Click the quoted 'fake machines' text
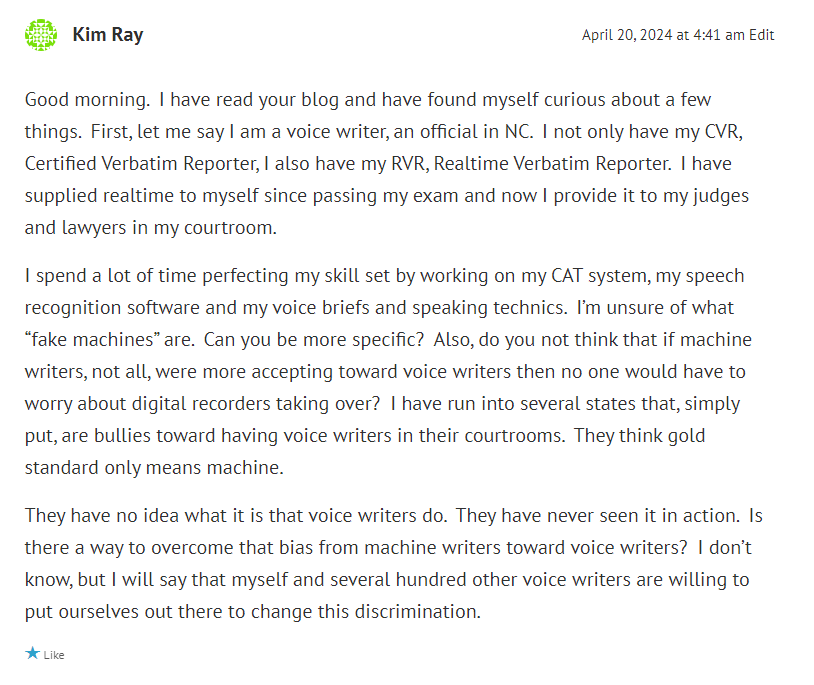The width and height of the screenshot is (814, 685). [91, 339]
